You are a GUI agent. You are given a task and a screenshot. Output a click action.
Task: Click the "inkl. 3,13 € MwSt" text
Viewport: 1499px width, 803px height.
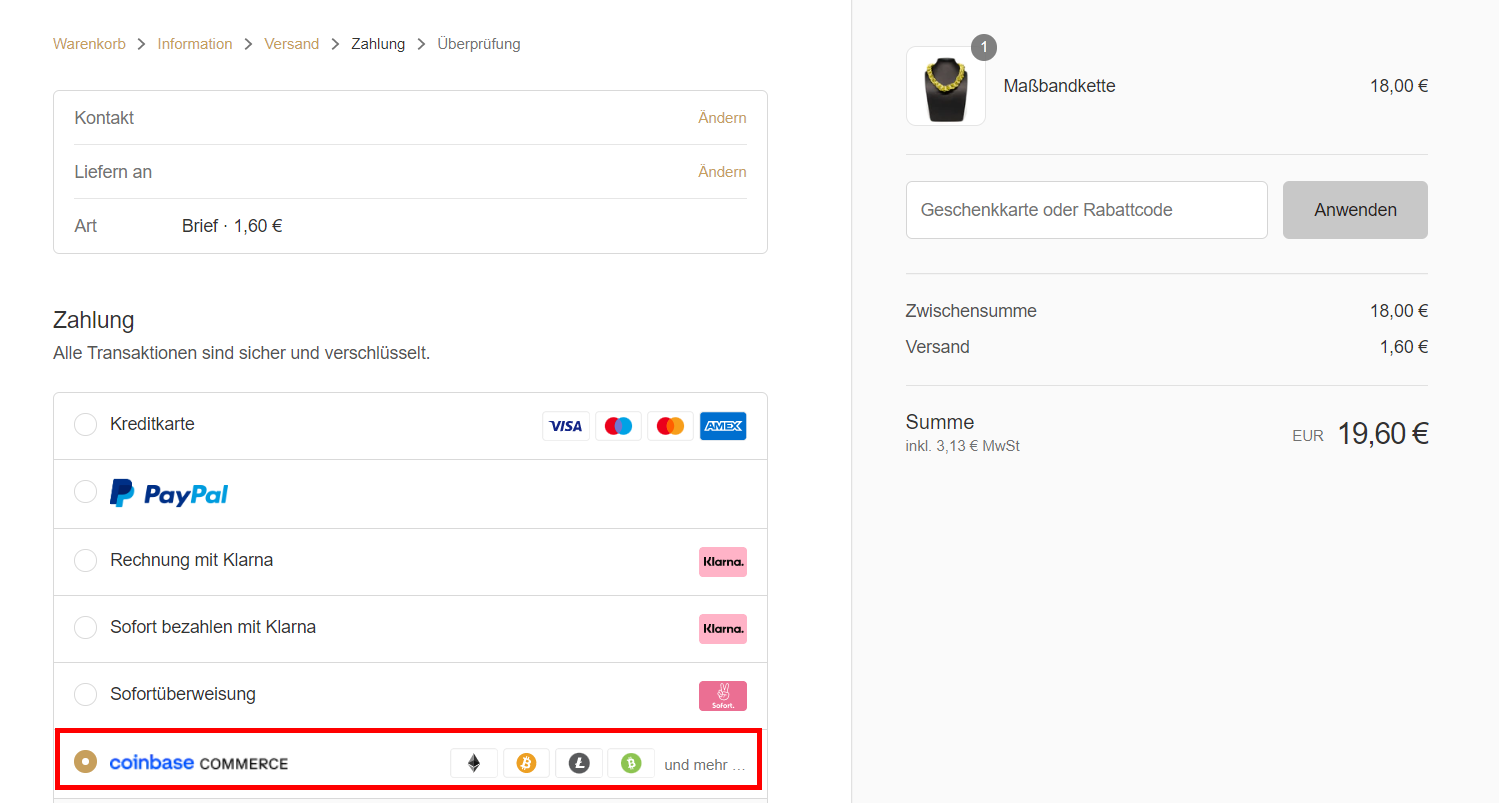[963, 446]
